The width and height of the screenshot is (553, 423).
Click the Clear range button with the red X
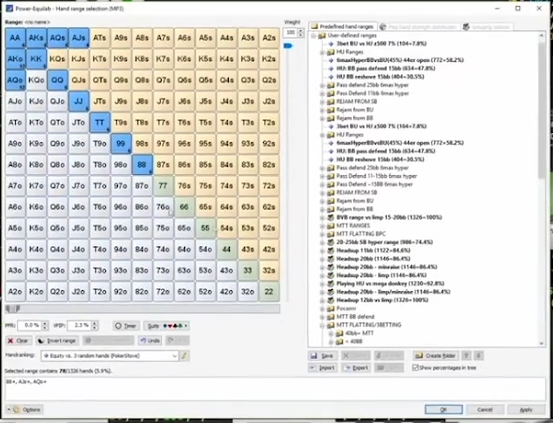(x=19, y=340)
